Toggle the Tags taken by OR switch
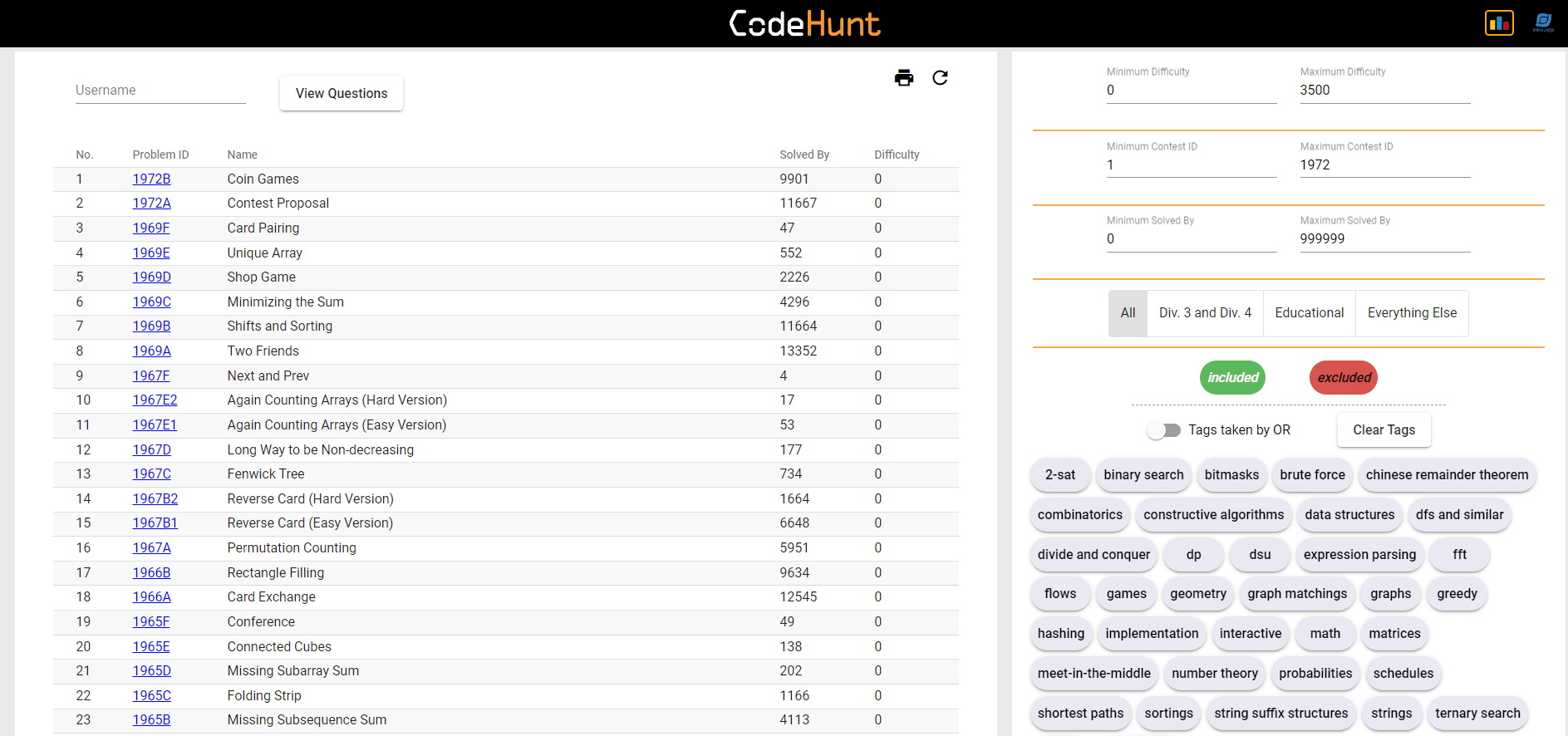The width and height of the screenshot is (1568, 736). (x=1163, y=430)
